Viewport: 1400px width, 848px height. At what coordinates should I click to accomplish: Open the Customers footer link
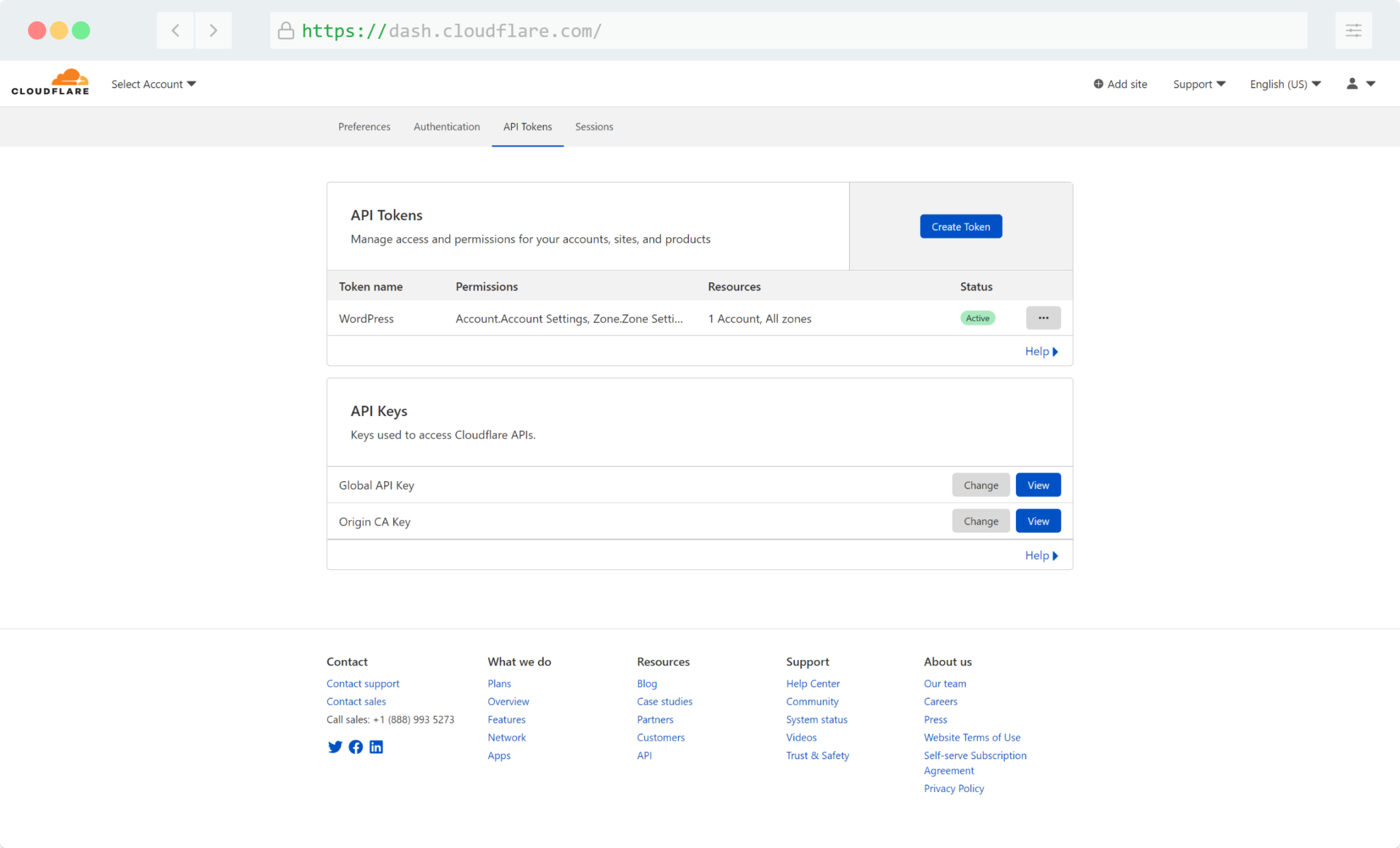(660, 737)
